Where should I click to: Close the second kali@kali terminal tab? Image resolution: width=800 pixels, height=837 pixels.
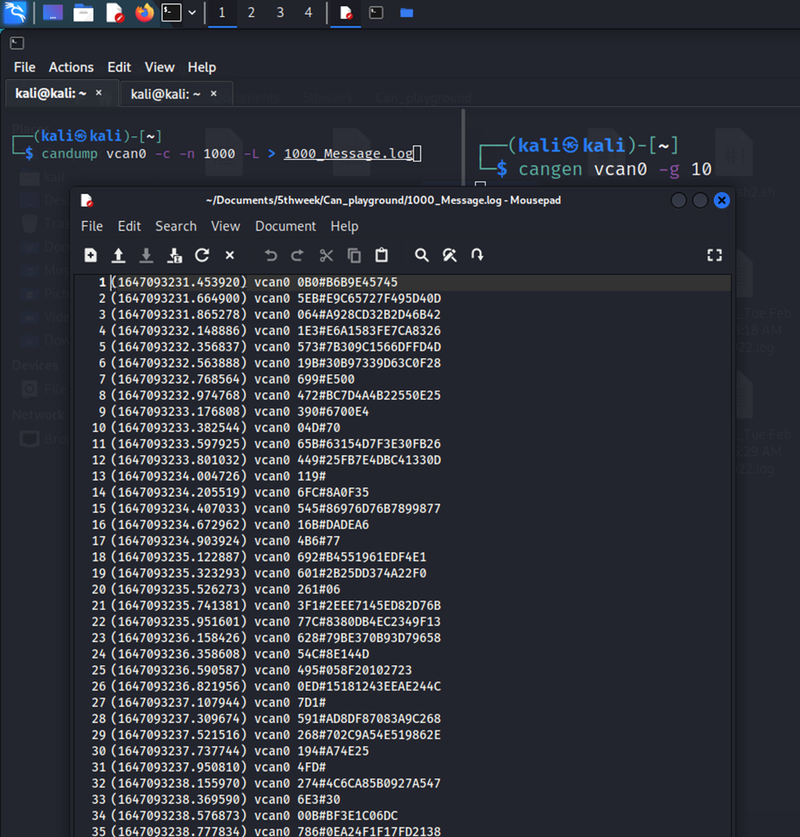[213, 93]
